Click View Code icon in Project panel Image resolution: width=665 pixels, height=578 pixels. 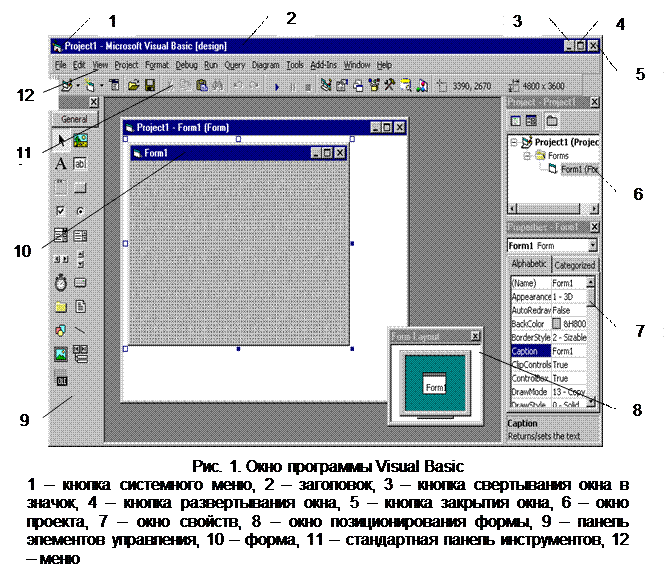[x=515, y=121]
